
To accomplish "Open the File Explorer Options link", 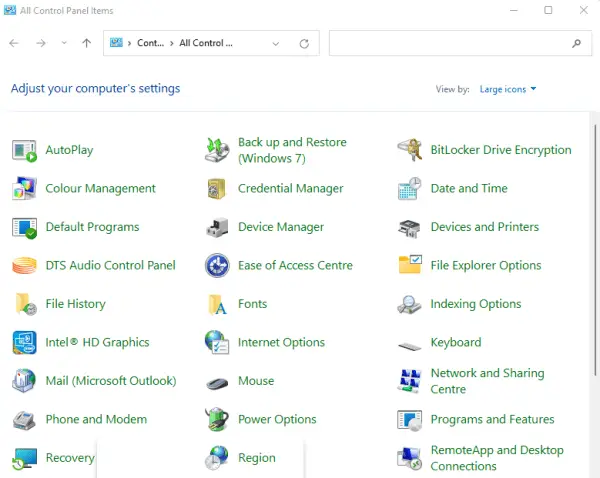I will tap(486, 265).
